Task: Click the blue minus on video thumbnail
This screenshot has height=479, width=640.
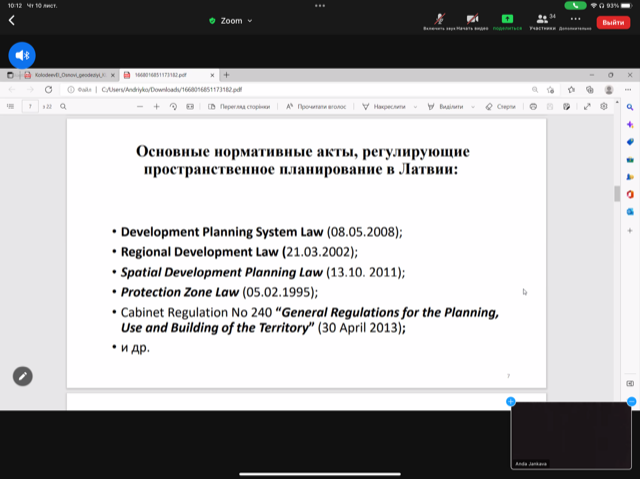Action: [x=631, y=401]
